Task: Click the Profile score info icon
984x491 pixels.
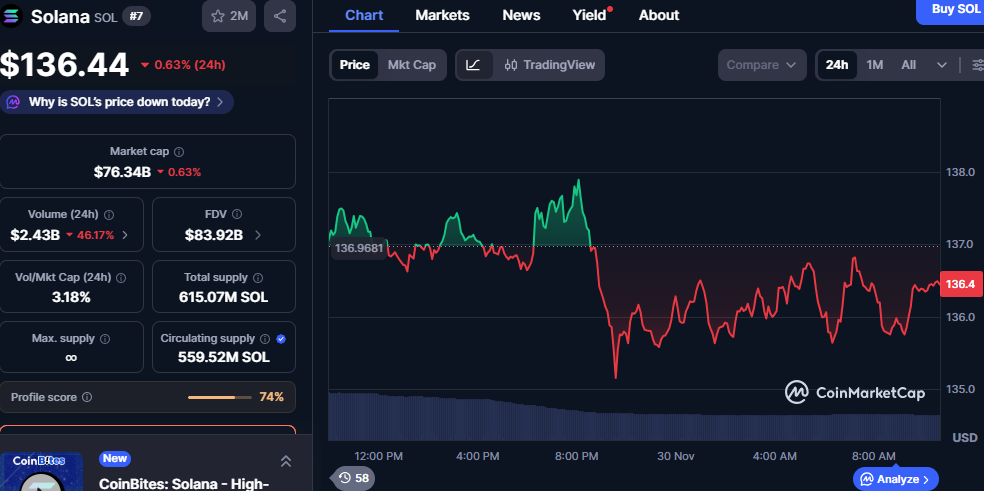Action: [x=87, y=397]
